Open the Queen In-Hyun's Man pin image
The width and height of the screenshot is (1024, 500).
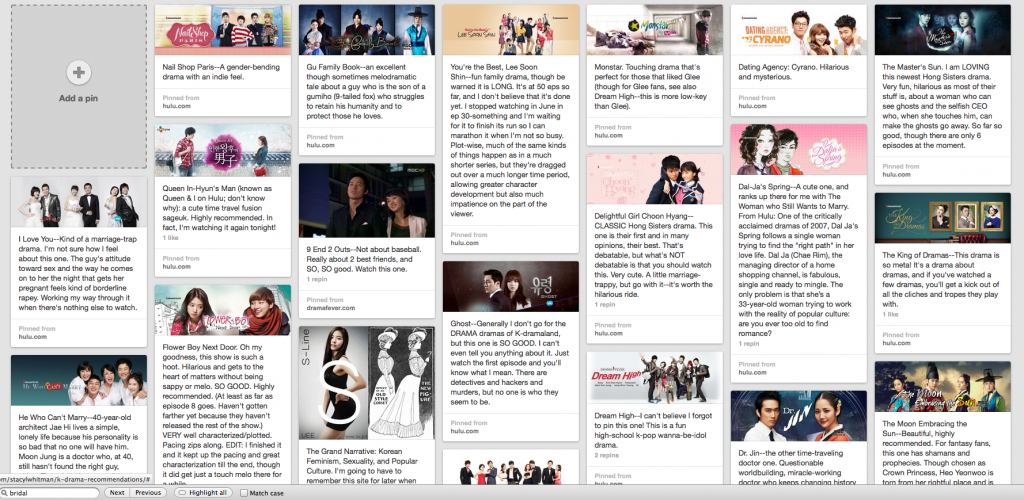click(223, 151)
